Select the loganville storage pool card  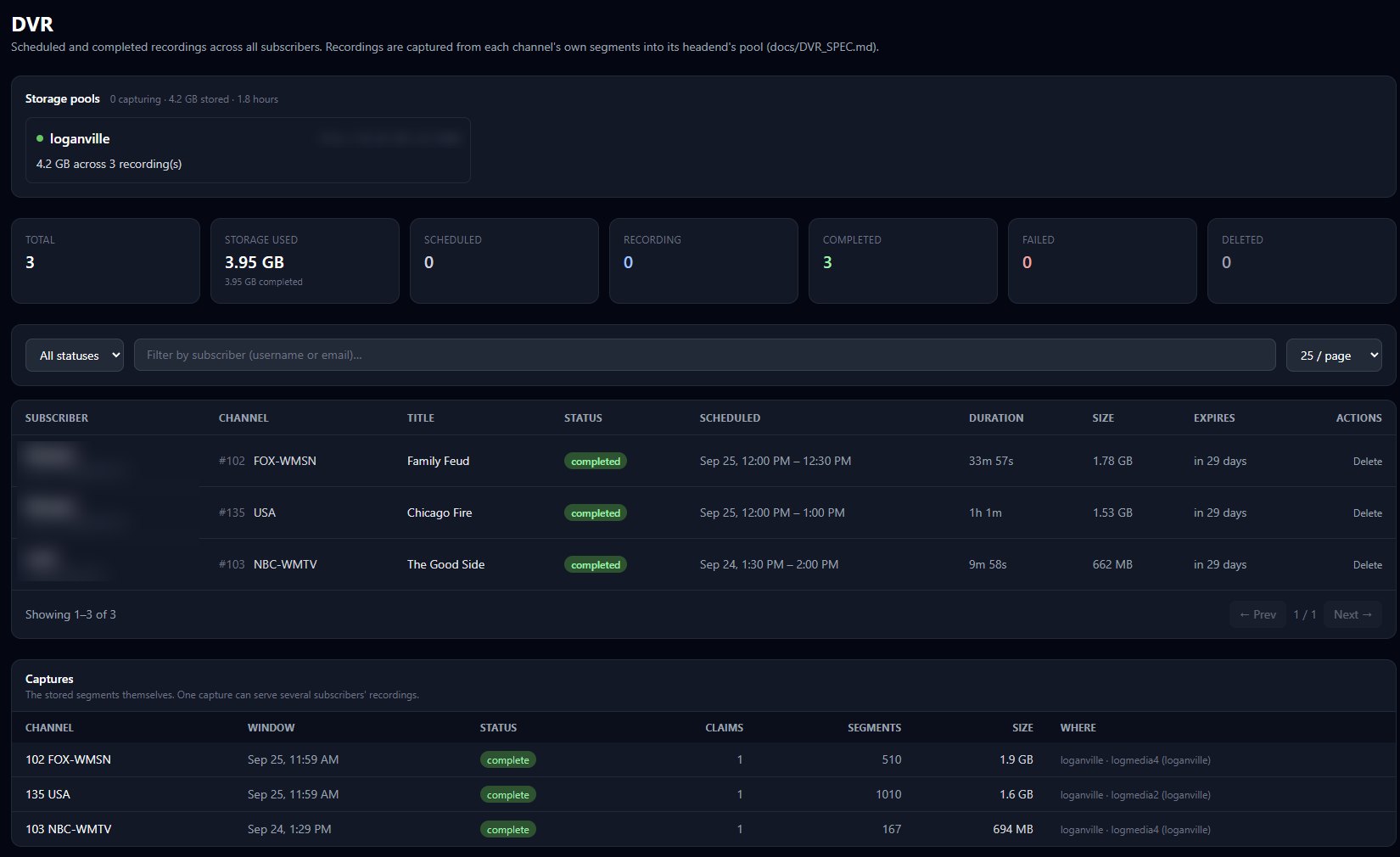point(248,150)
